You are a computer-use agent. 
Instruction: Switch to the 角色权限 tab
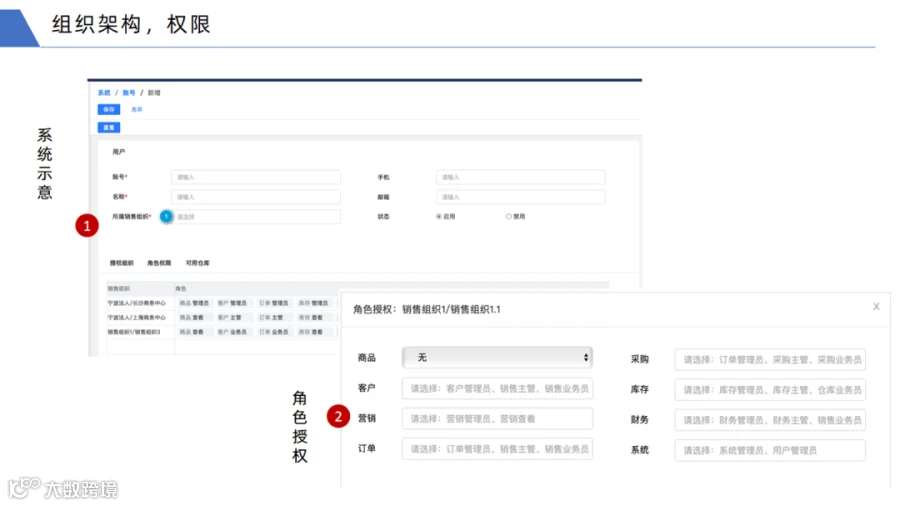click(x=159, y=263)
